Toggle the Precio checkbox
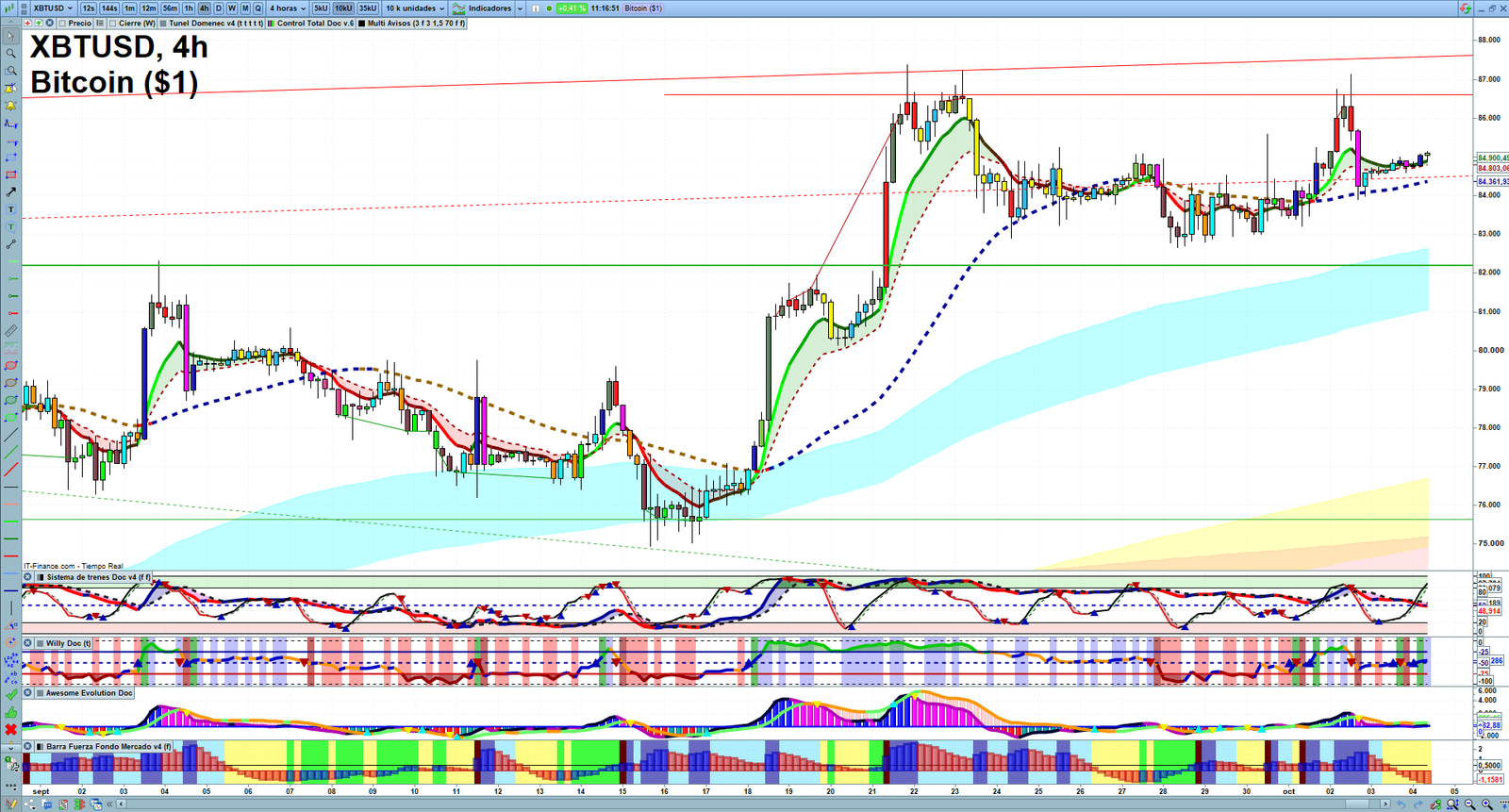 pos(61,24)
